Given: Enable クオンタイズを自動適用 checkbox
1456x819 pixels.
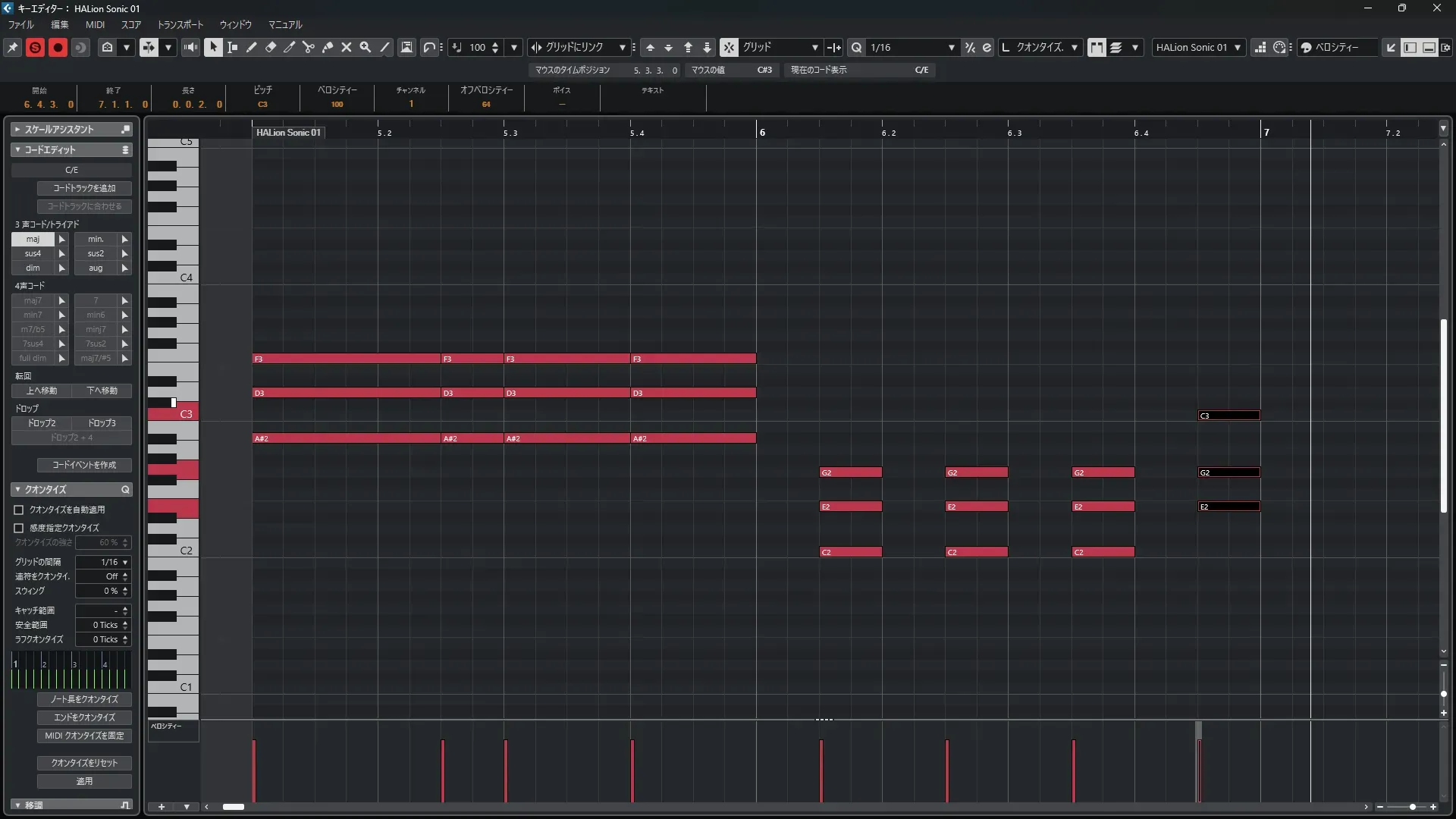Looking at the screenshot, I should [x=19, y=510].
